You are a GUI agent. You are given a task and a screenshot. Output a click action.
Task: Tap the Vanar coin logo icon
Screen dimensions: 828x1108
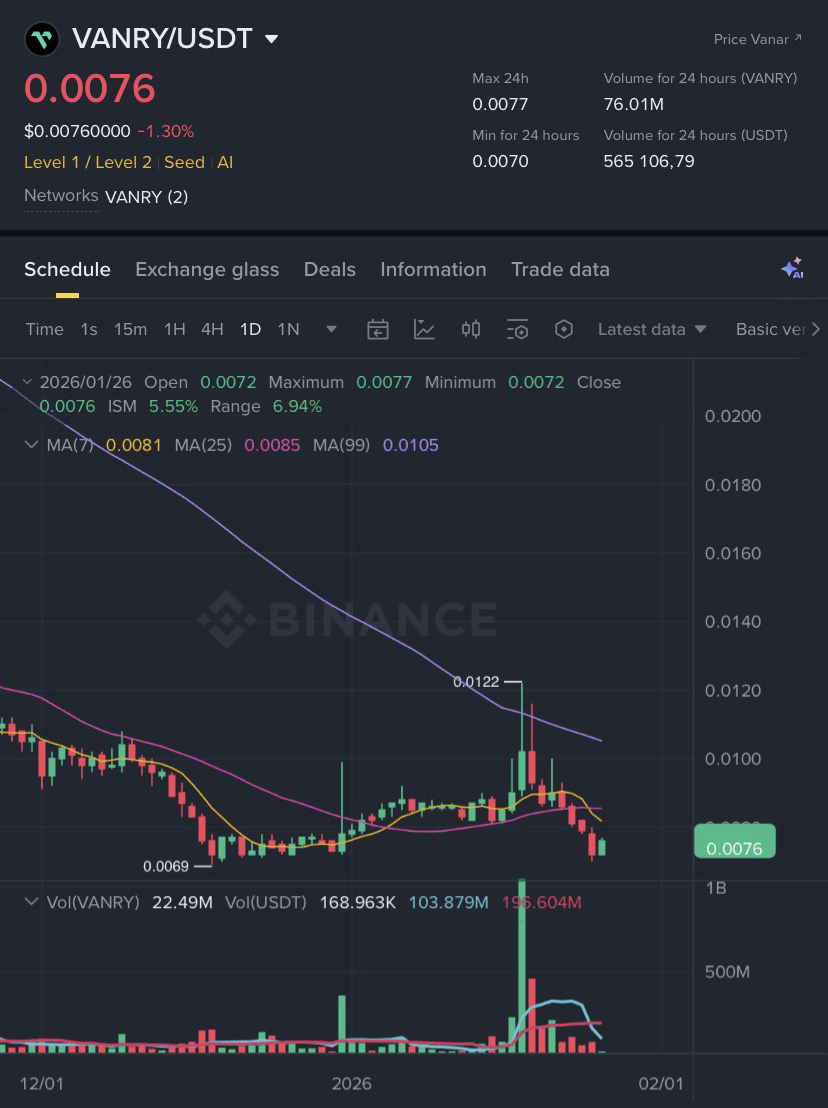[x=42, y=39]
